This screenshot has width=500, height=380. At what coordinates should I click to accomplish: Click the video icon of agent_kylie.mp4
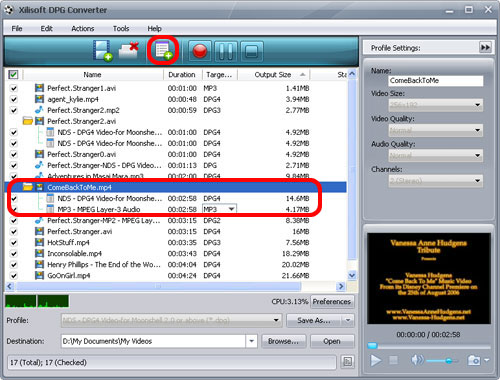[x=39, y=99]
